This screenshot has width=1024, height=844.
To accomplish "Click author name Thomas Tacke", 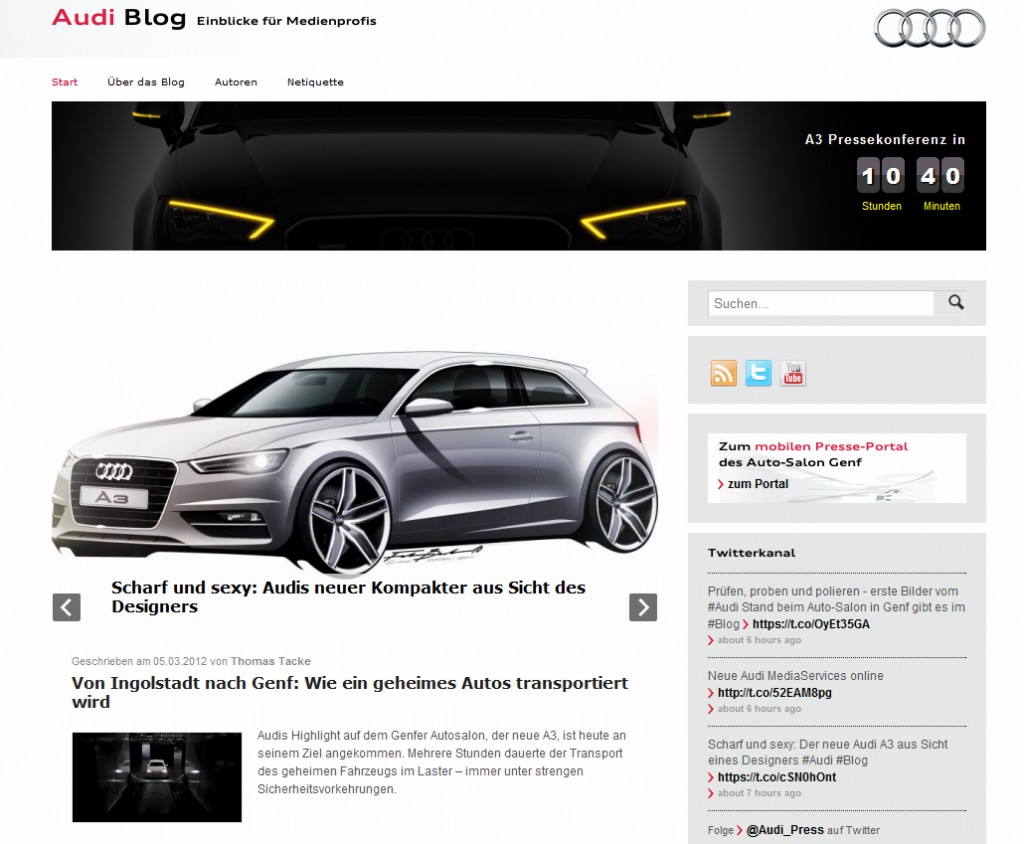I will coord(270,661).
